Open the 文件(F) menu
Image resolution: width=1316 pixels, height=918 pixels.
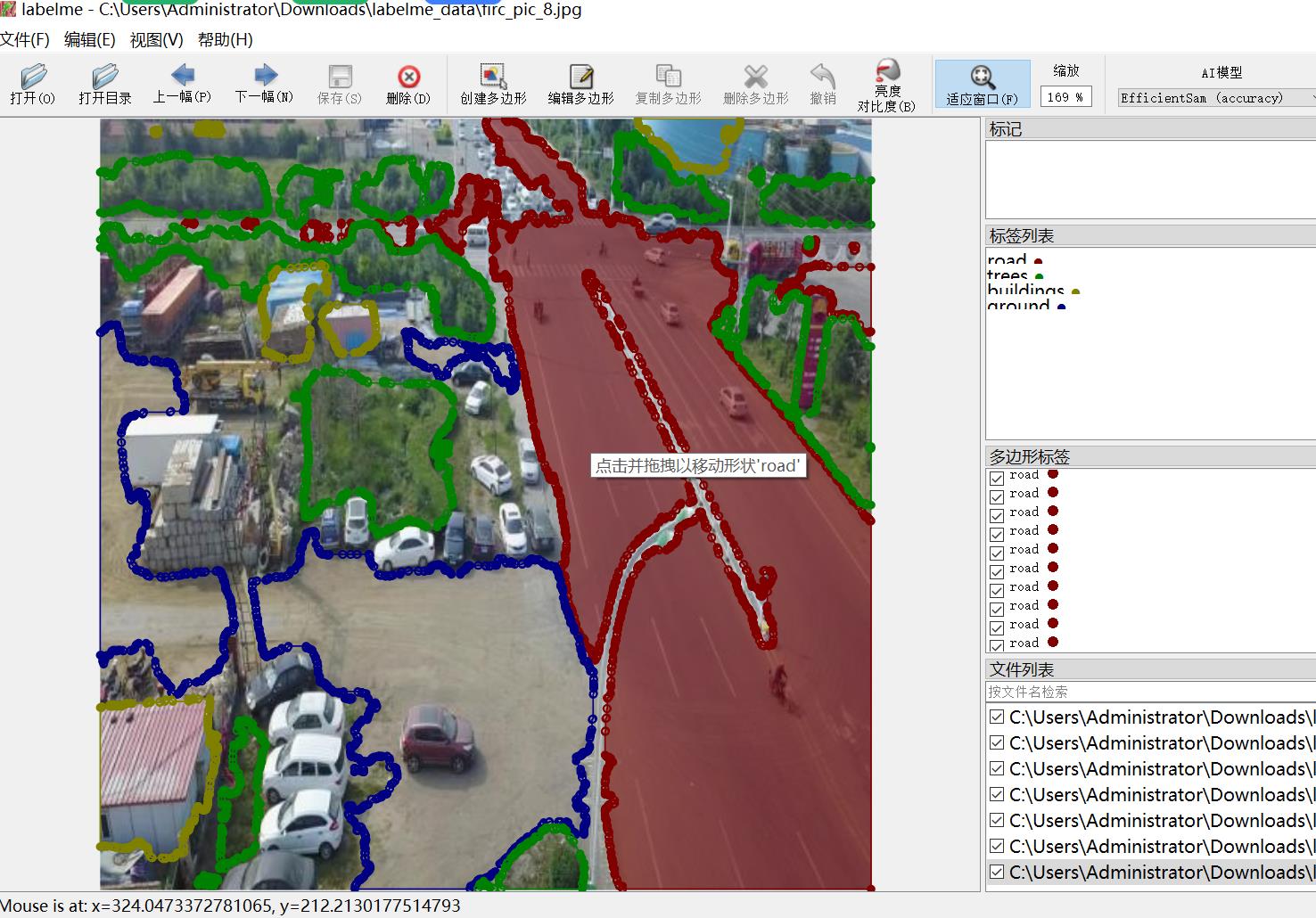point(25,40)
